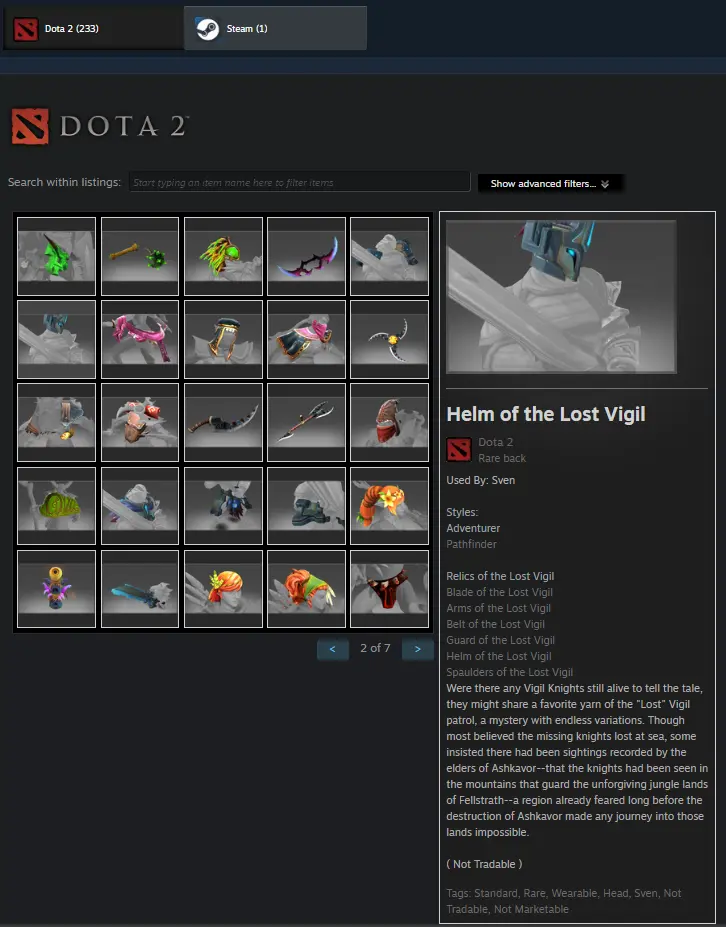Go to previous inventory page
Image resolution: width=726 pixels, height=927 pixels.
tap(332, 649)
